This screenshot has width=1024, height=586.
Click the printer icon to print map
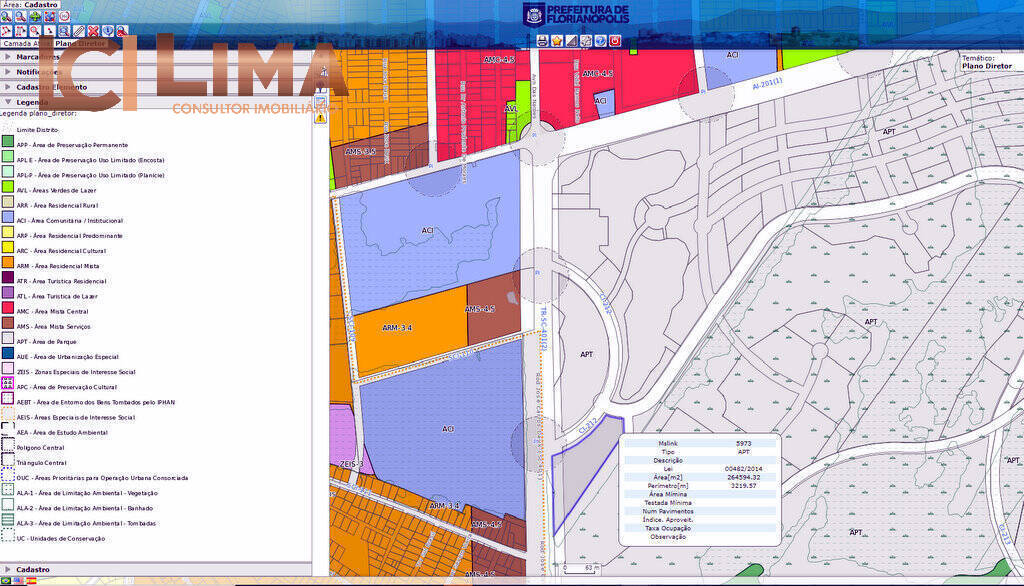point(542,41)
